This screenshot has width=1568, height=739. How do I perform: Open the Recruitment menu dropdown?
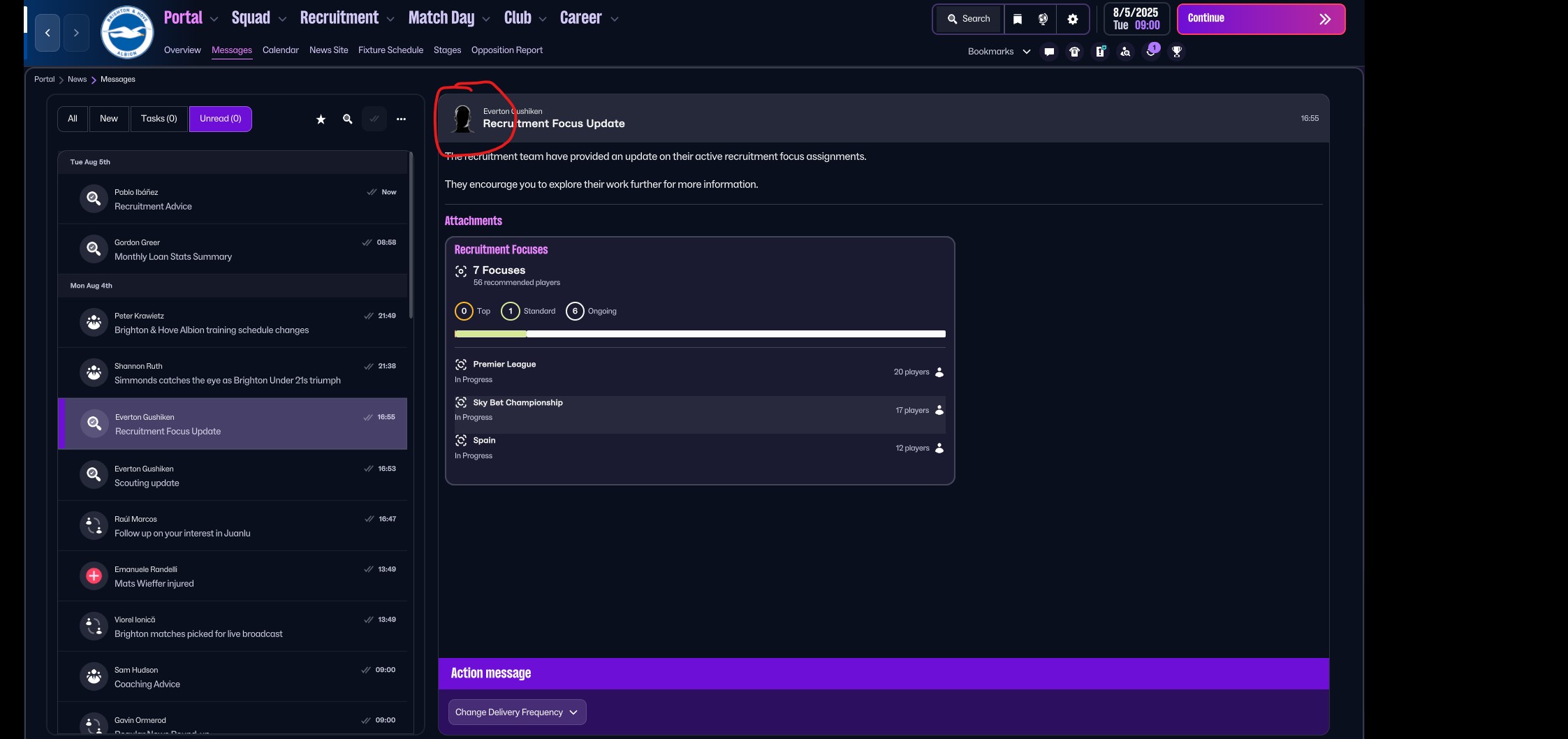347,18
